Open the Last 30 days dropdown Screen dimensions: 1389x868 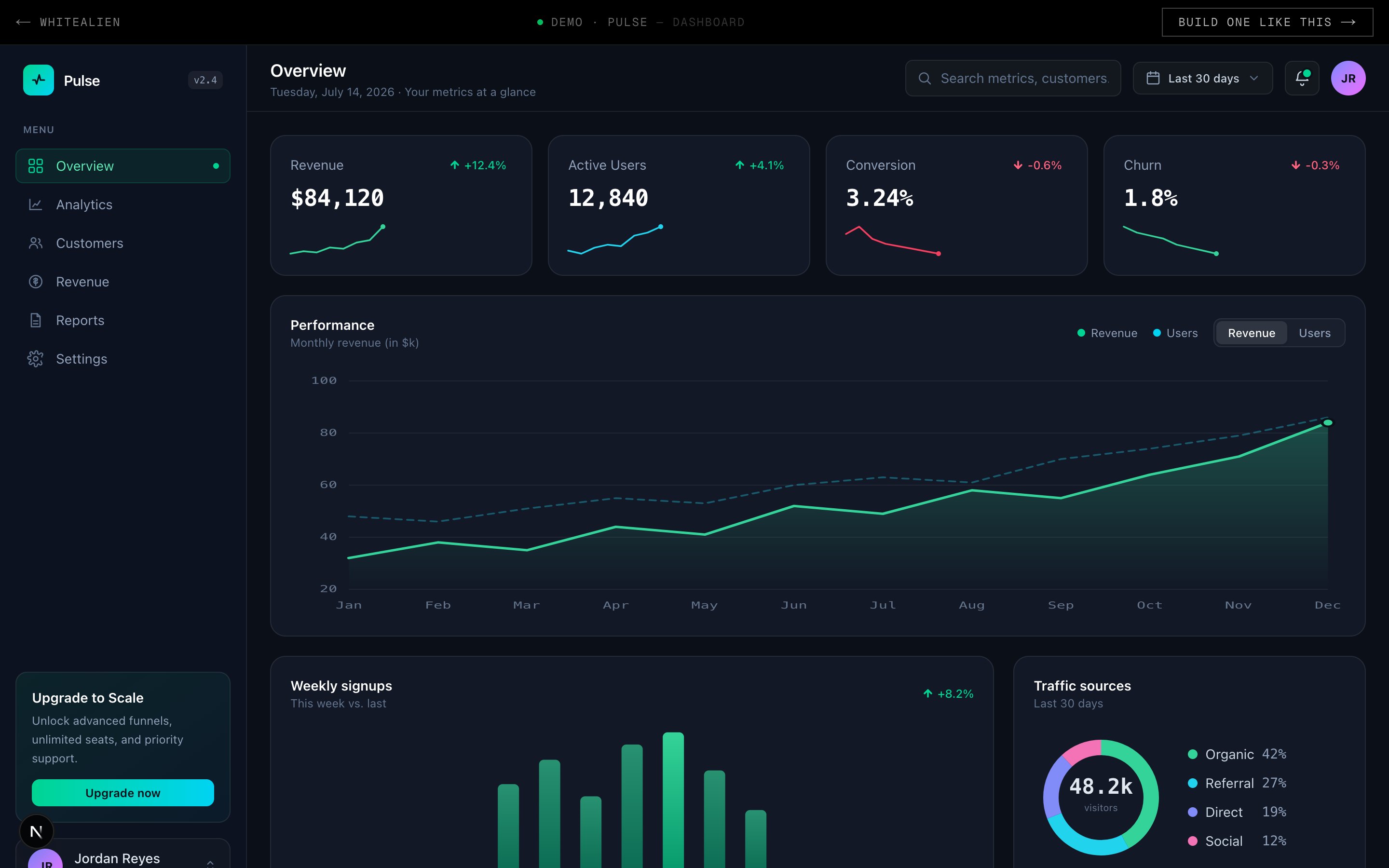click(x=1202, y=78)
